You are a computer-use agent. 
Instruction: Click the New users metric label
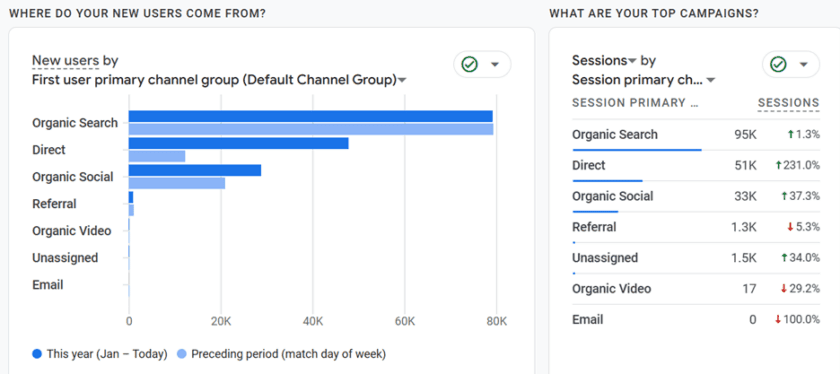click(65, 61)
